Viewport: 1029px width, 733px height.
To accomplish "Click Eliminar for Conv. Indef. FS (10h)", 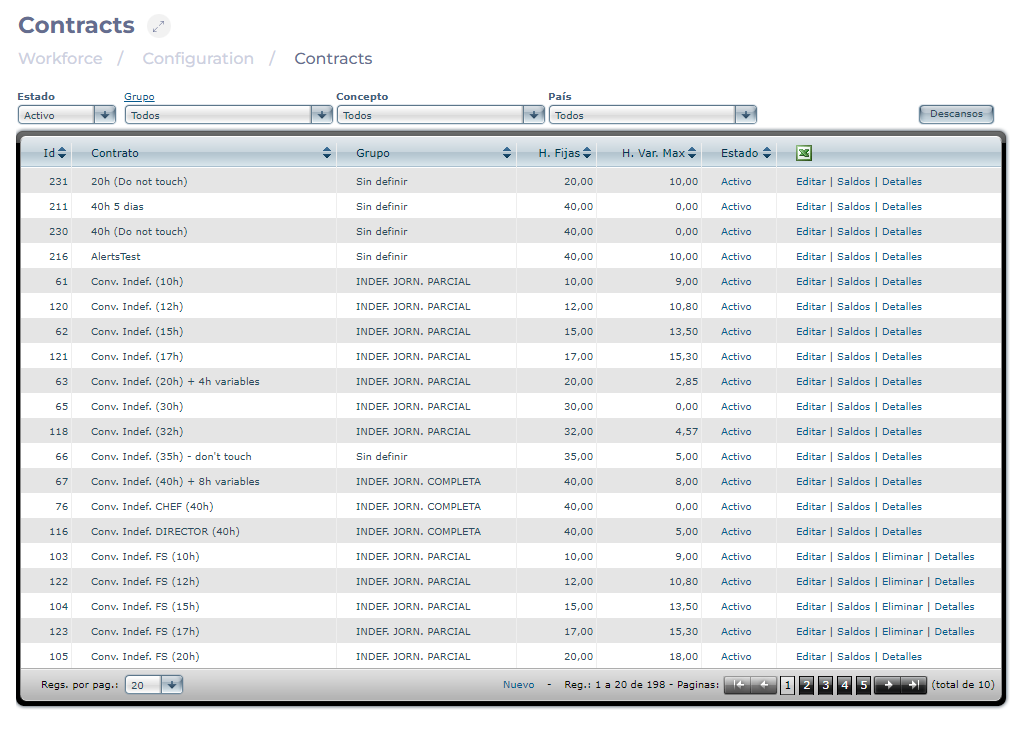I will click(x=902, y=557).
